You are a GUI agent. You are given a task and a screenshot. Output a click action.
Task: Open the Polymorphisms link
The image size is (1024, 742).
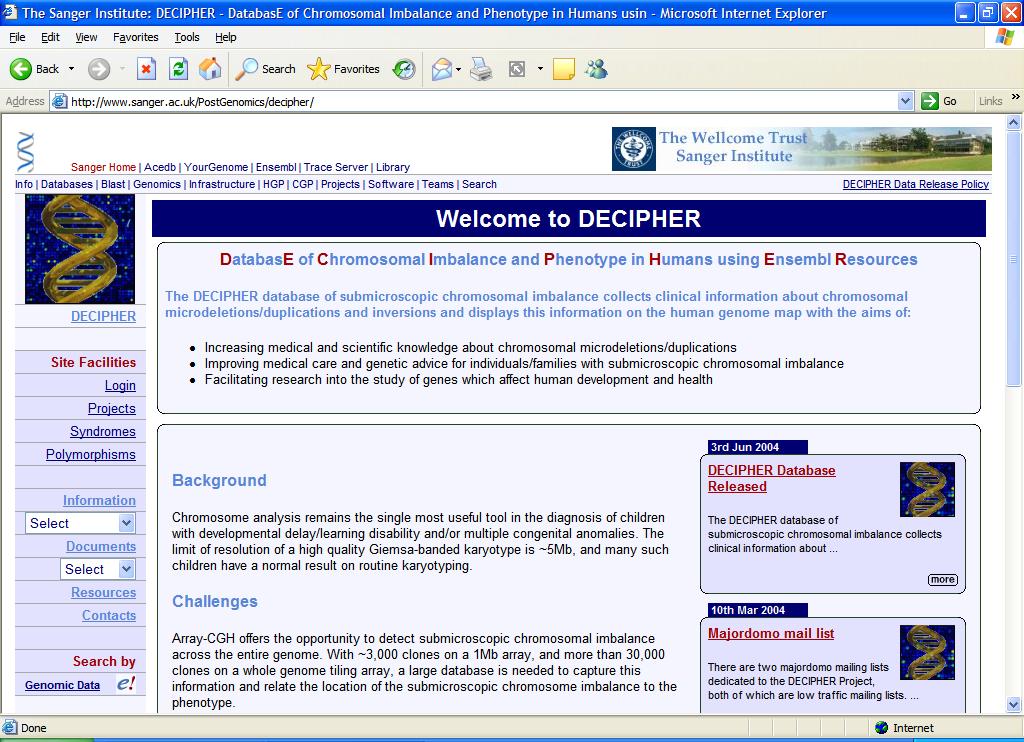pyautogui.click(x=91, y=454)
